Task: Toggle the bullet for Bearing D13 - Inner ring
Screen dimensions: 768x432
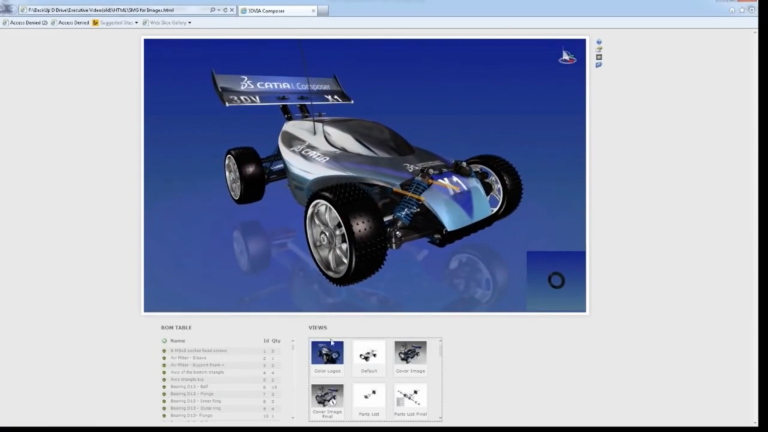Action: point(164,401)
